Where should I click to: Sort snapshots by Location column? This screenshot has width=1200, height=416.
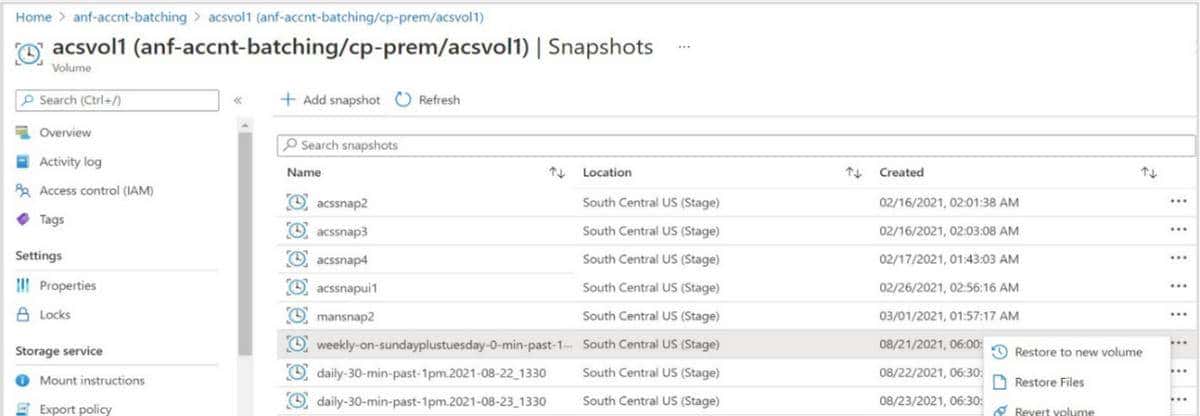click(853, 173)
